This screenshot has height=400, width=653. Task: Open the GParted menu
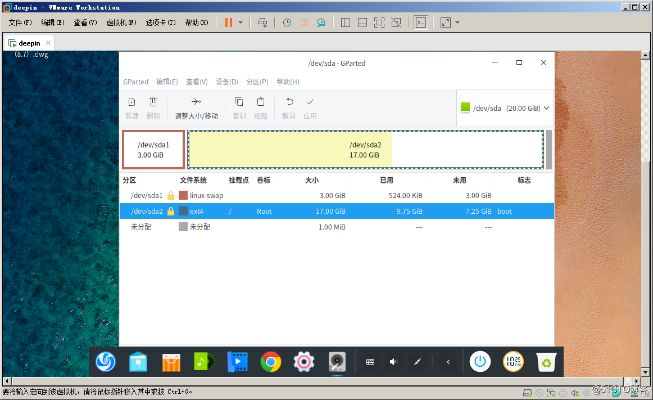click(x=134, y=81)
